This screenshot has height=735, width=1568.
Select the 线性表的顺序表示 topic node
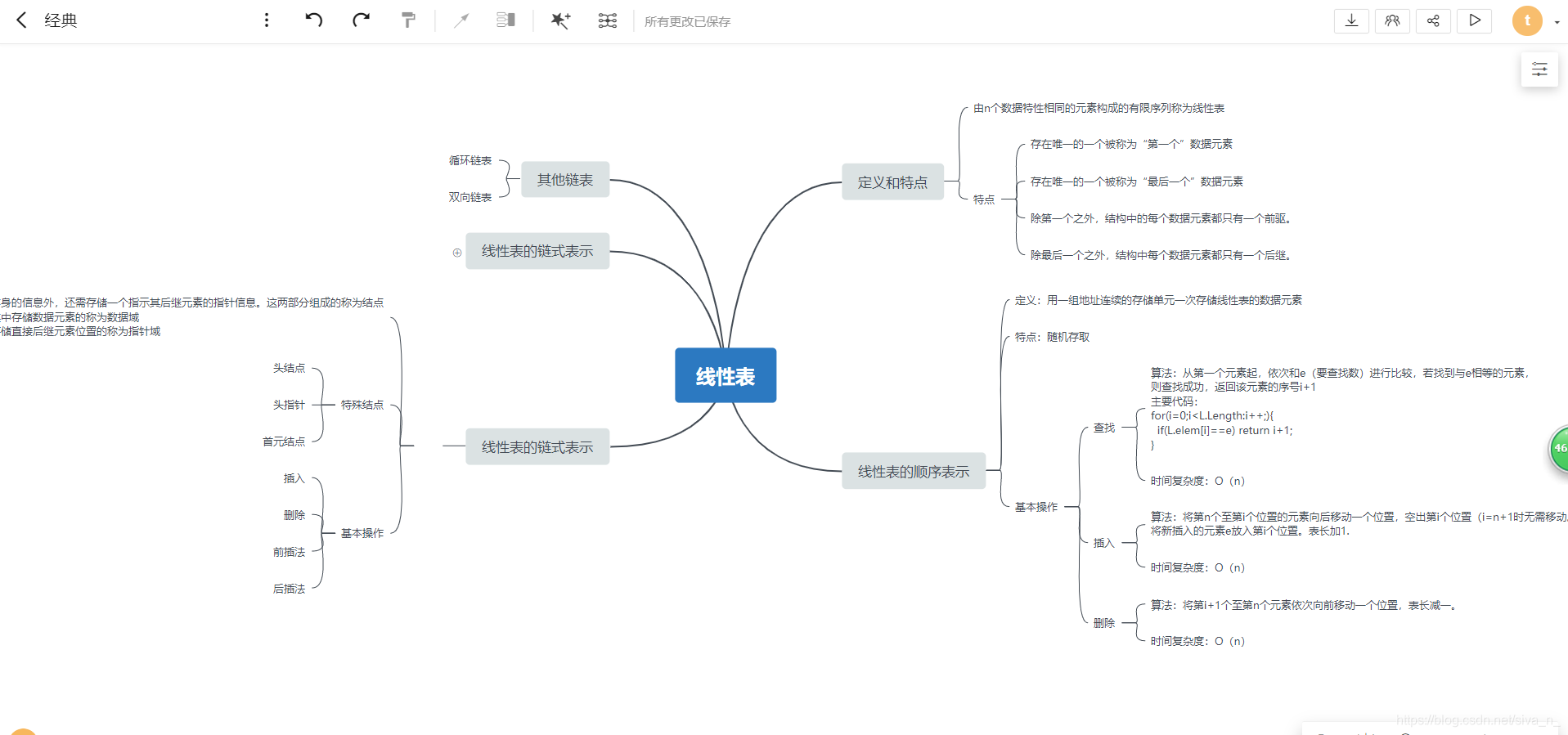[x=913, y=471]
